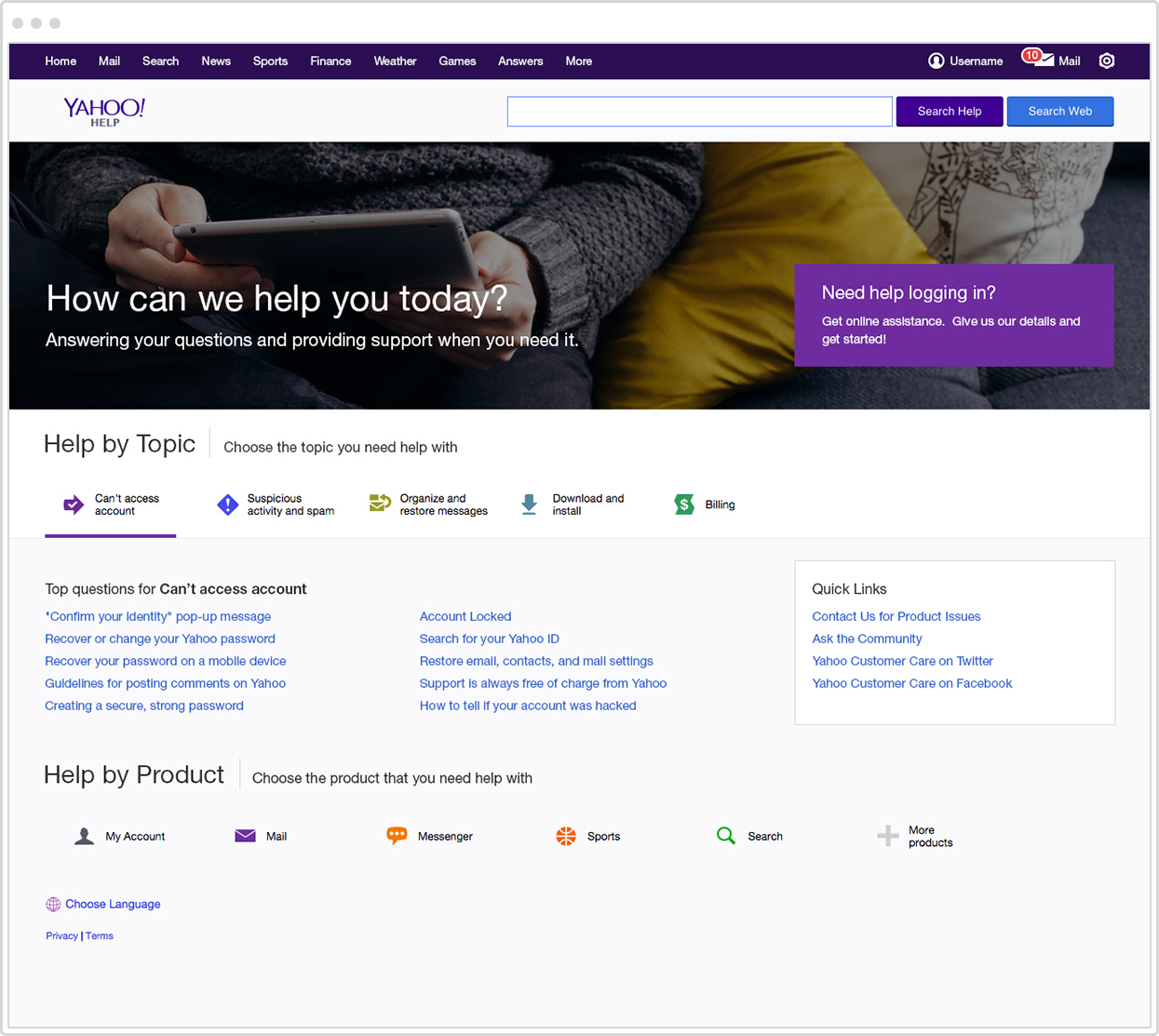Click the Download and install arrow icon
The image size is (1159, 1036).
point(529,505)
